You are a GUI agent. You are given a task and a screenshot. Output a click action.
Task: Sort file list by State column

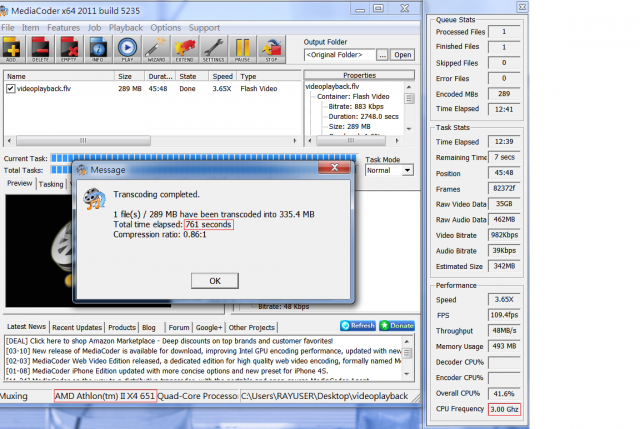pyautogui.click(x=192, y=76)
